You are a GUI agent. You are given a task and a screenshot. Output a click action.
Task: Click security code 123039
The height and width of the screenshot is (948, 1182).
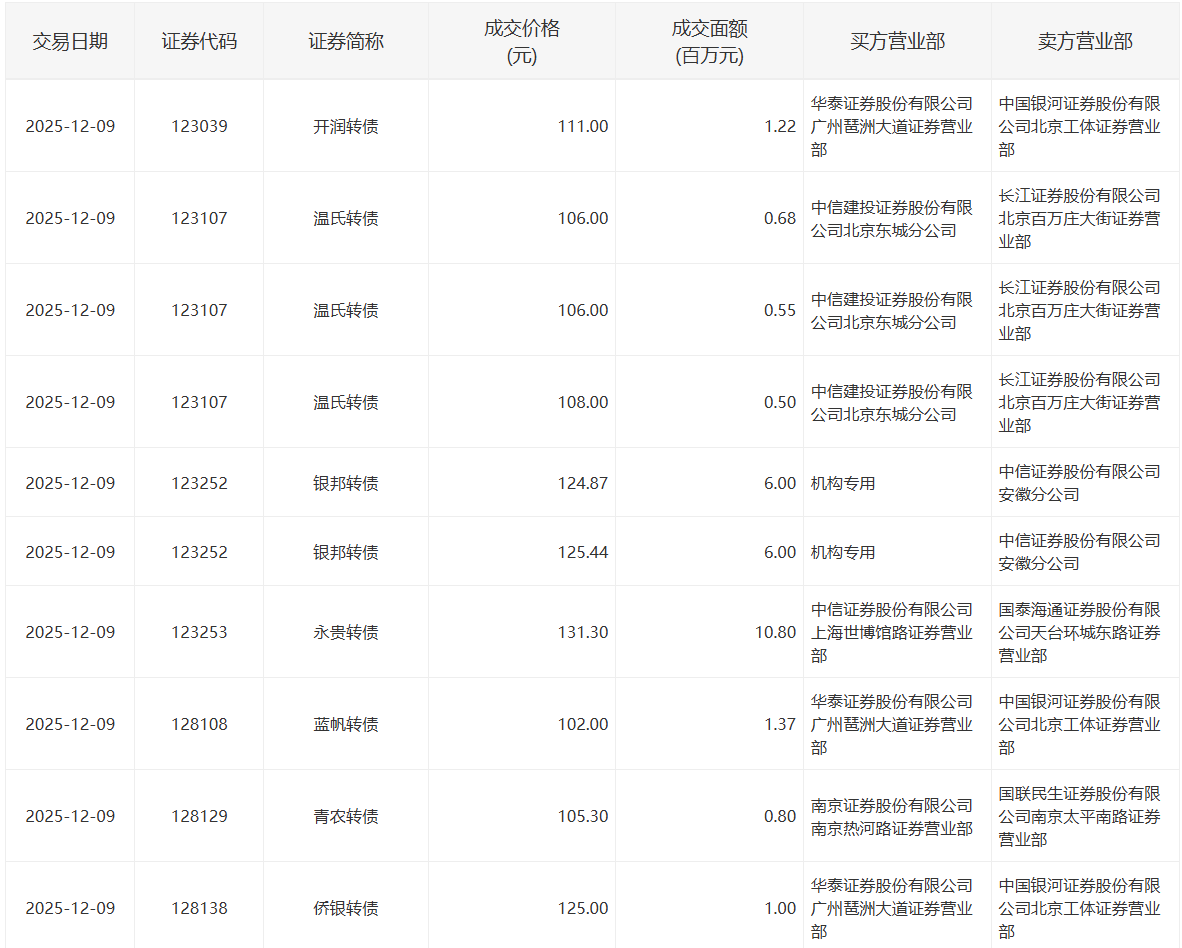point(199,127)
